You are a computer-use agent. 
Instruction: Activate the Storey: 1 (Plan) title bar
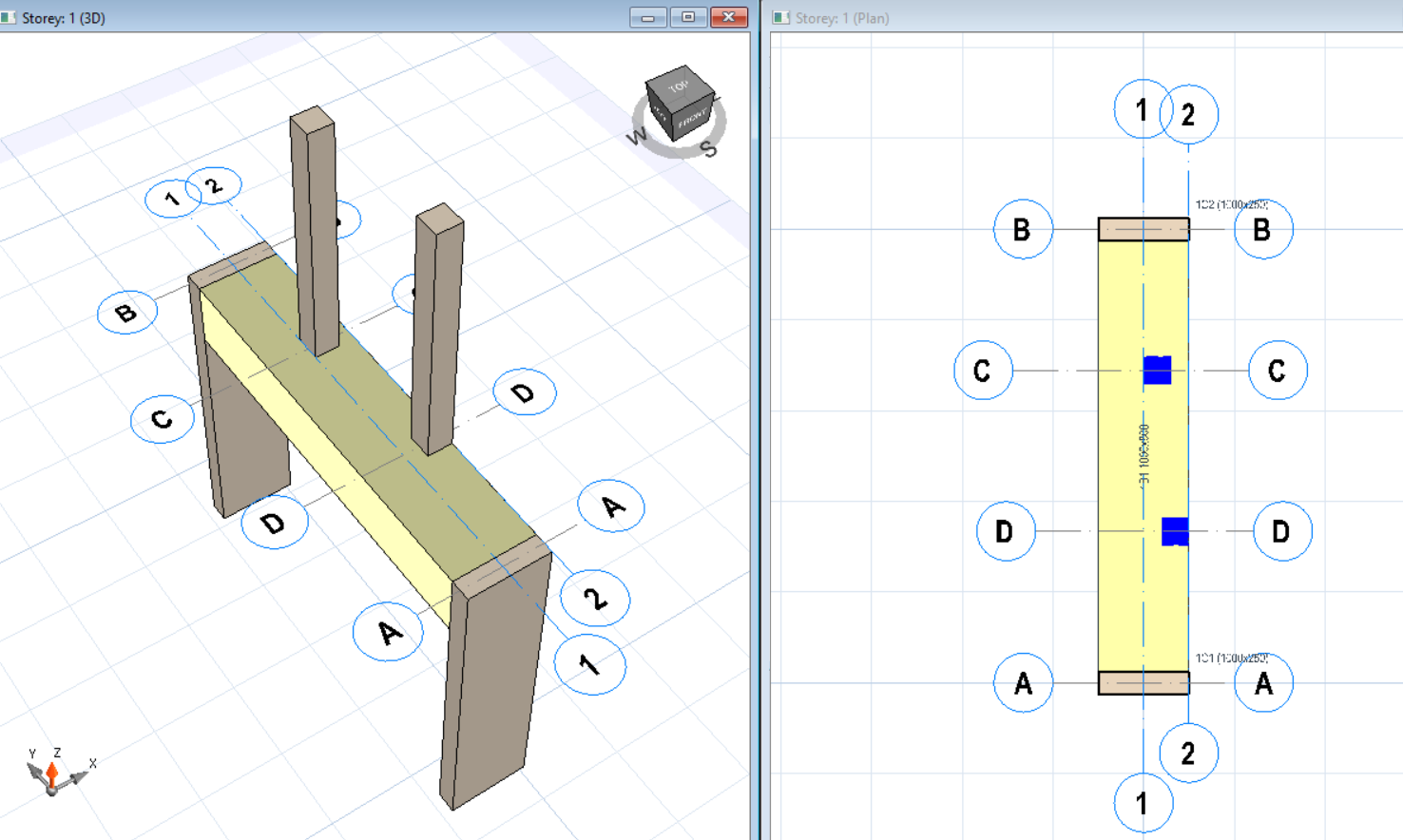pyautogui.click(x=1046, y=18)
